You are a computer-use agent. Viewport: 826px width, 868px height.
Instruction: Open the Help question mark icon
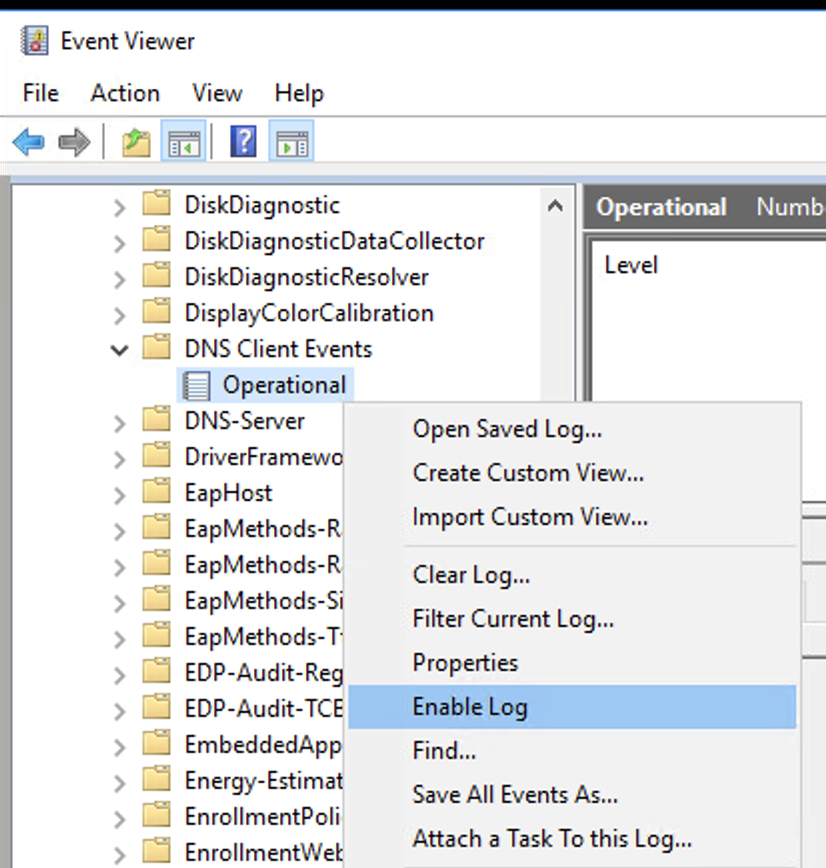[x=243, y=141]
